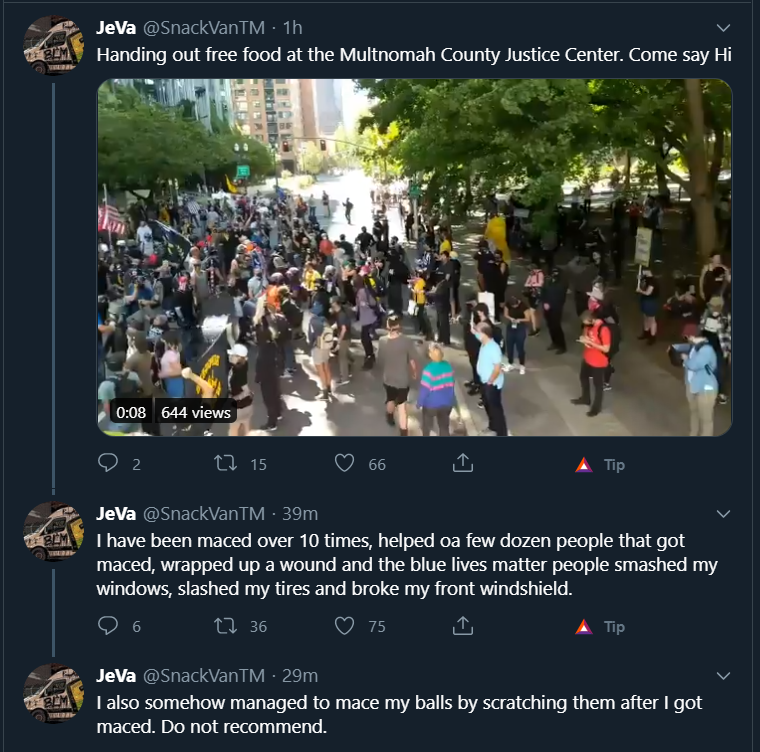Click the Brave Tip icon on first tweet
Image resolution: width=760 pixels, height=752 pixels.
(x=584, y=465)
